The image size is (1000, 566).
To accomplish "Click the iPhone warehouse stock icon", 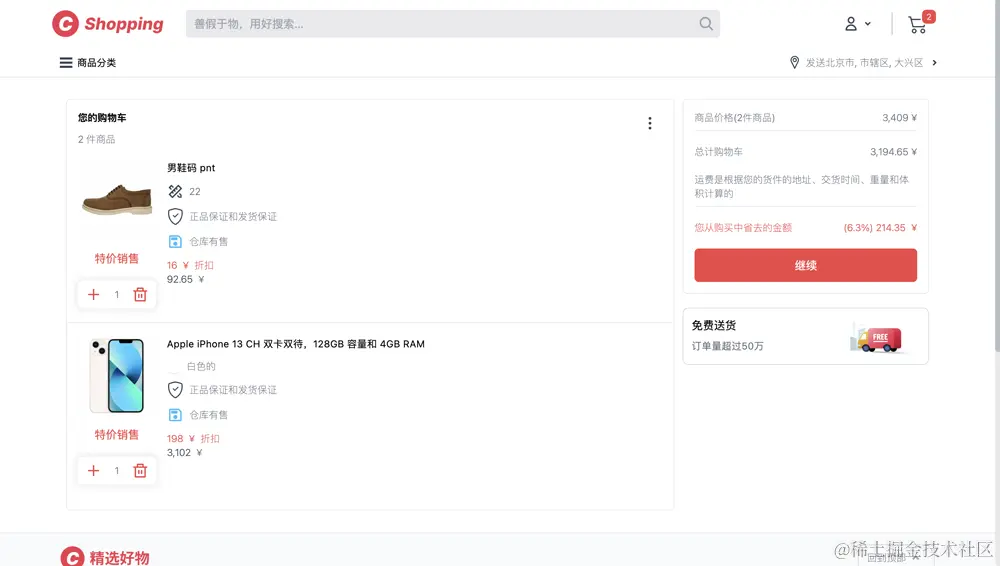I will (x=175, y=415).
